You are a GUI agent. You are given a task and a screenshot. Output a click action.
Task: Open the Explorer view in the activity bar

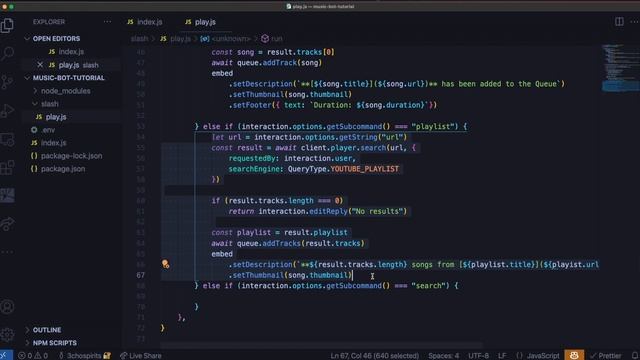pyautogui.click(x=7, y=25)
